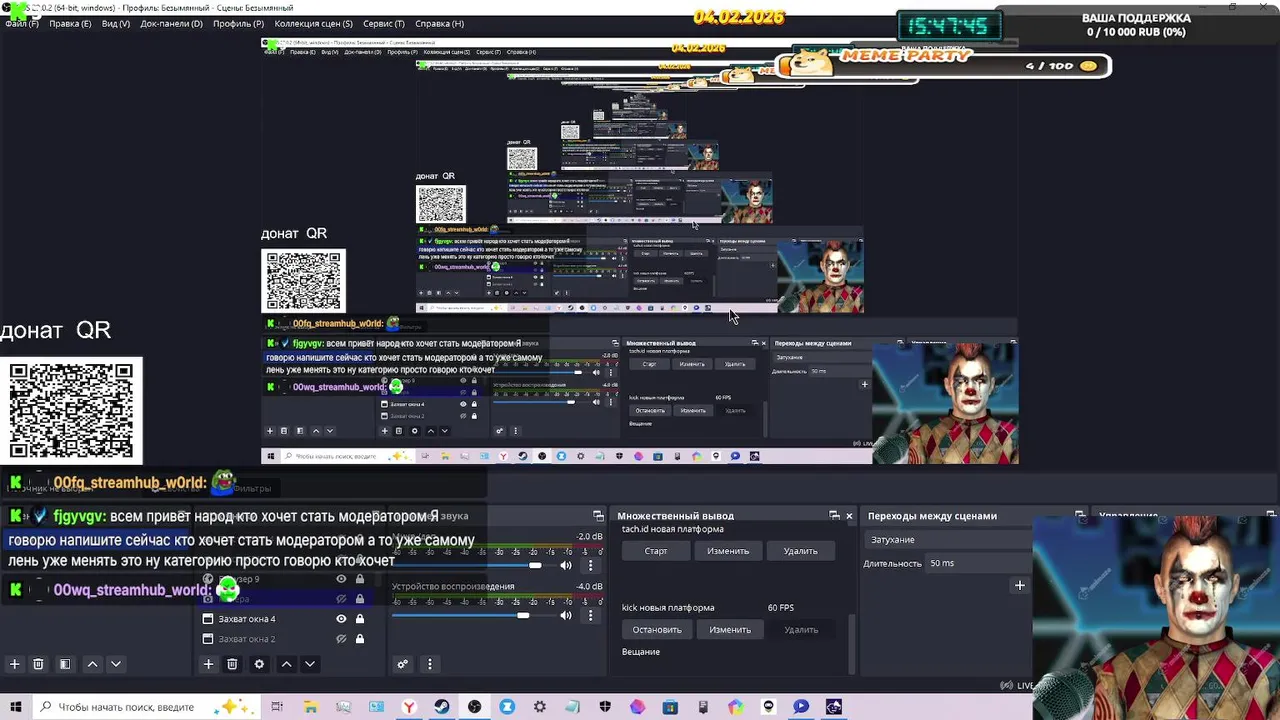Viewport: 1280px width, 720px height.
Task: Open the Сервис (T) menu
Action: tap(384, 24)
